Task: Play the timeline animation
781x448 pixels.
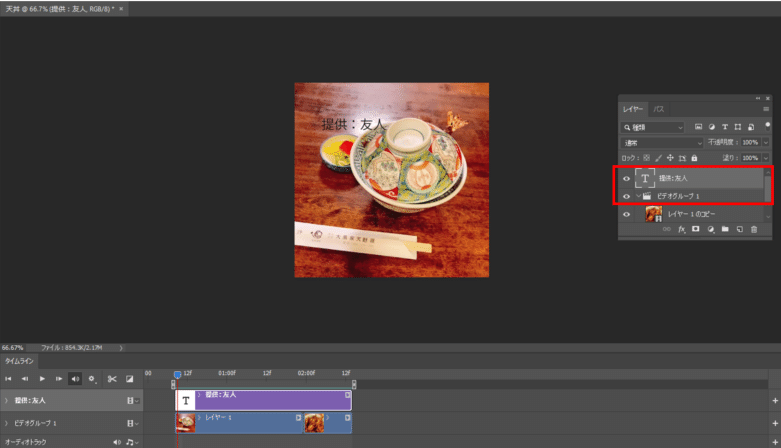Action: (x=42, y=379)
